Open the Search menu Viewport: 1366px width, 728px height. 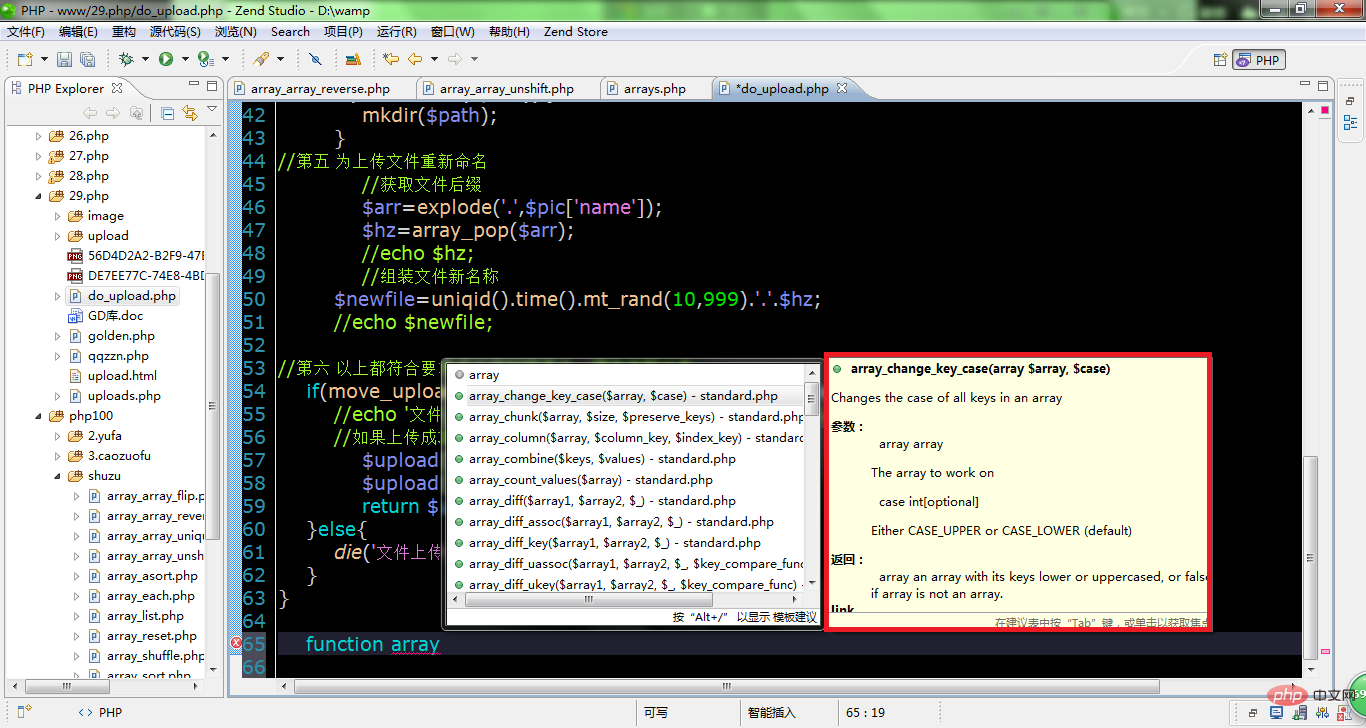click(290, 31)
